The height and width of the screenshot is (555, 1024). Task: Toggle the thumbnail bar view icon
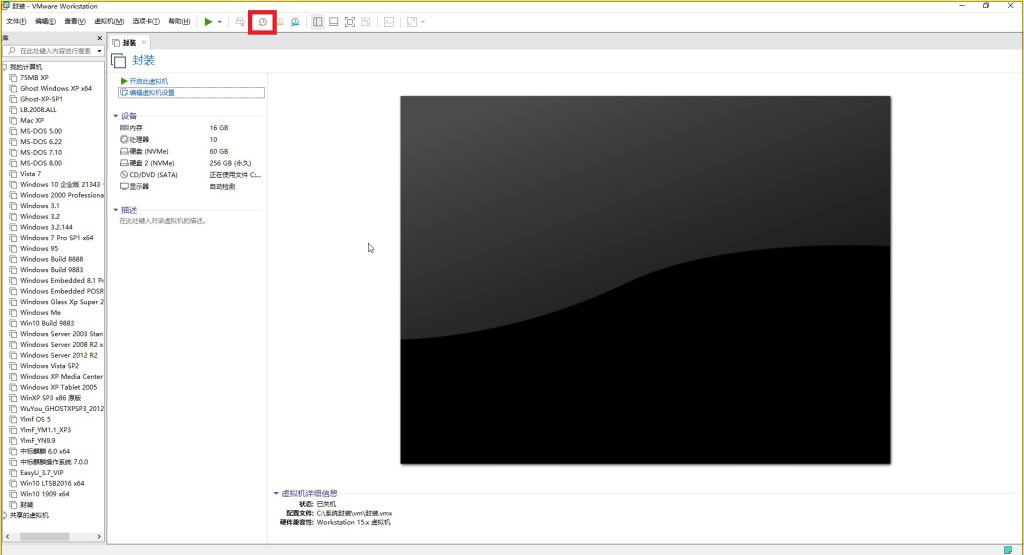tap(333, 21)
